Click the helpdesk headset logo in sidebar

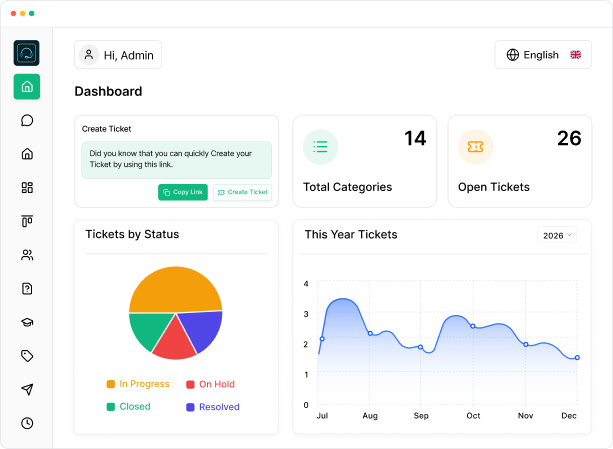coord(27,53)
